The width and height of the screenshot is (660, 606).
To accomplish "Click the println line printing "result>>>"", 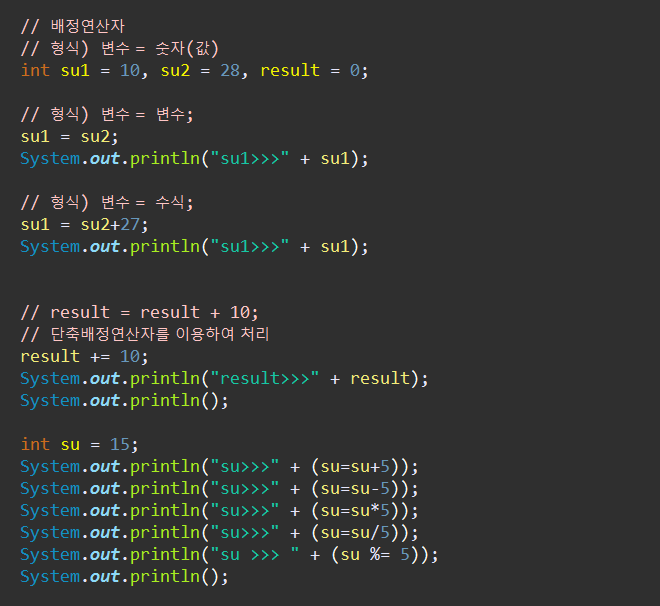I will [224, 379].
